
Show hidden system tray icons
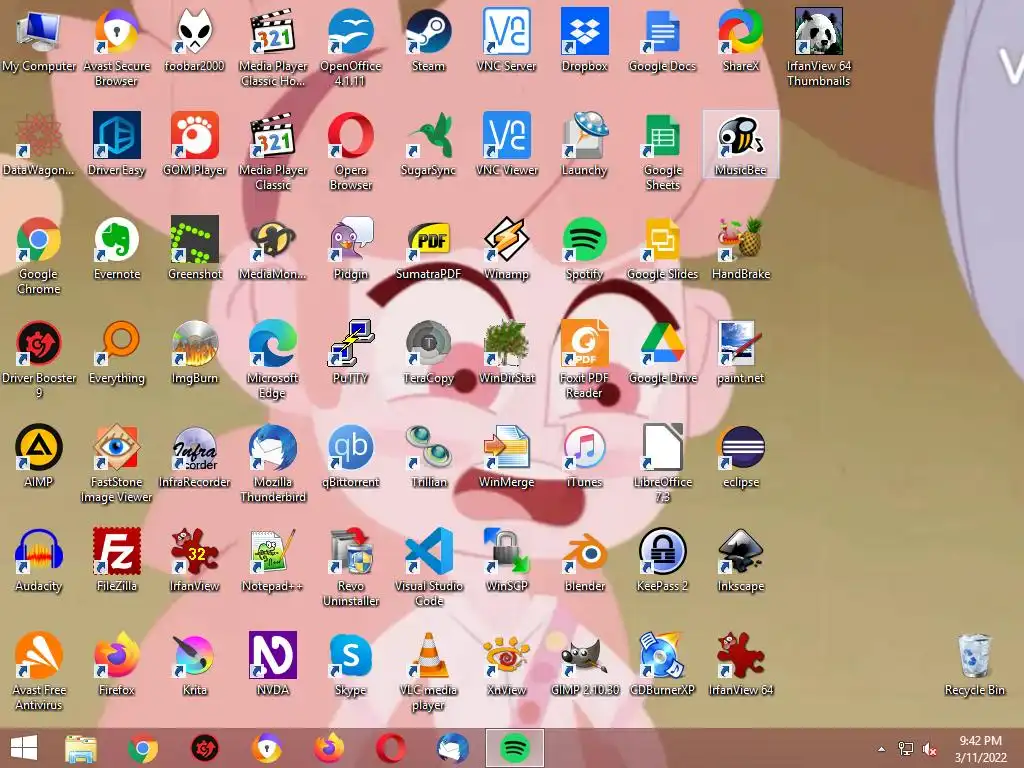[x=882, y=749]
